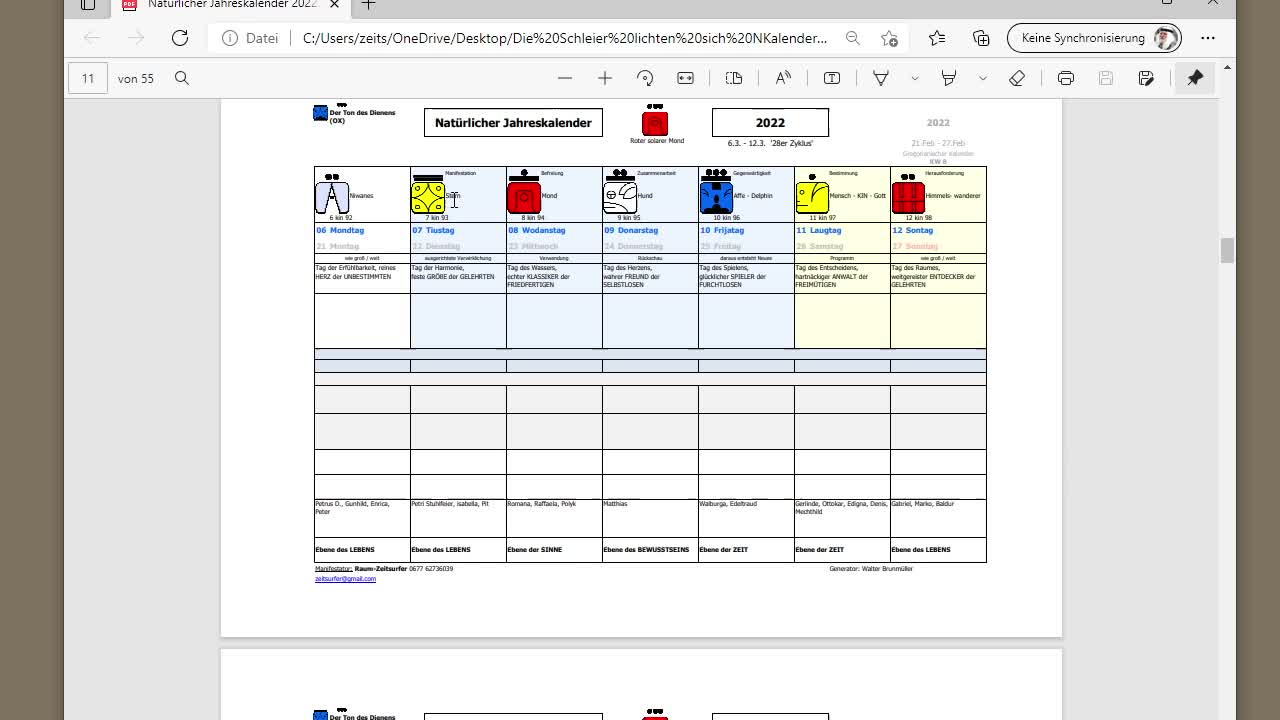Viewport: 1280px width, 720px height.
Task: Print the PDF document
Action: pyautogui.click(x=1066, y=78)
